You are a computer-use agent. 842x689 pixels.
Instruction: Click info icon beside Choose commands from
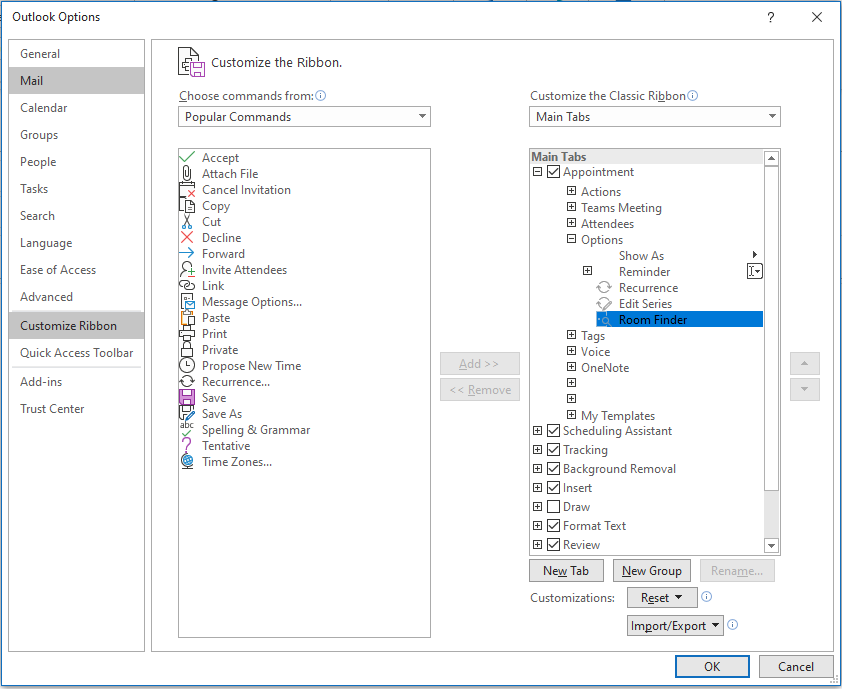tap(321, 96)
